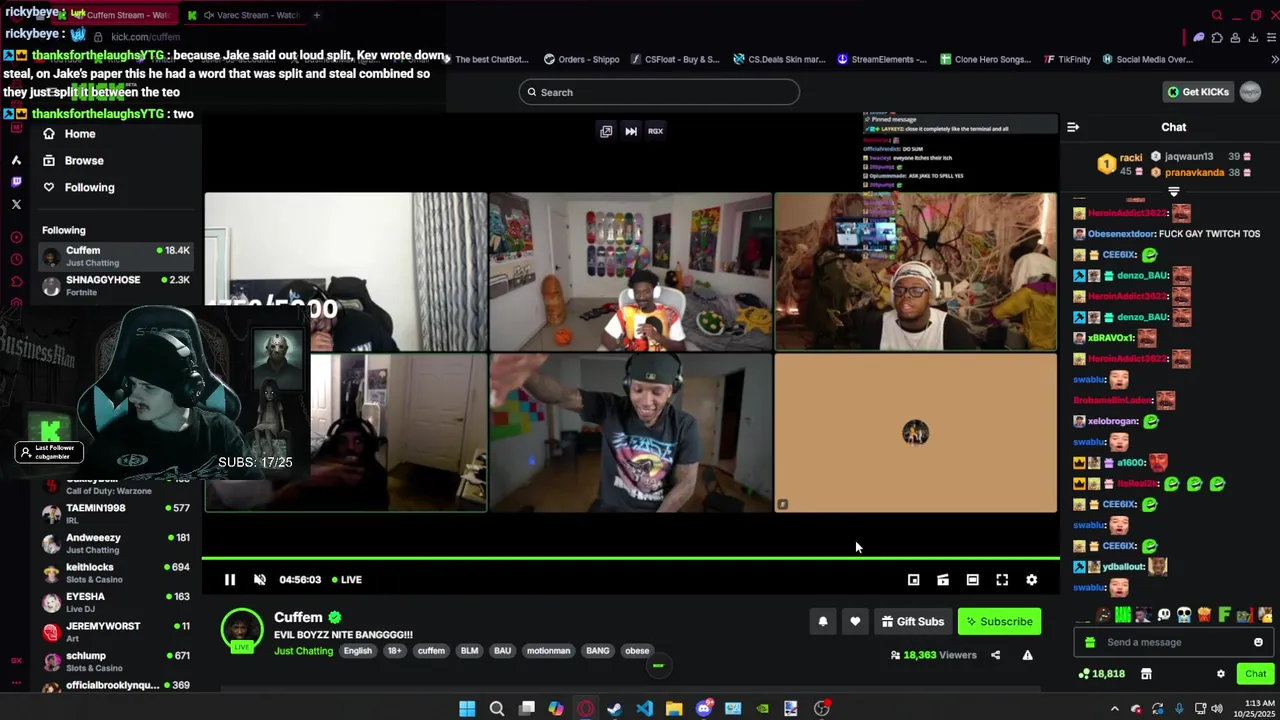Select the English language tag
Screen dimensions: 1280x720
coord(357,651)
